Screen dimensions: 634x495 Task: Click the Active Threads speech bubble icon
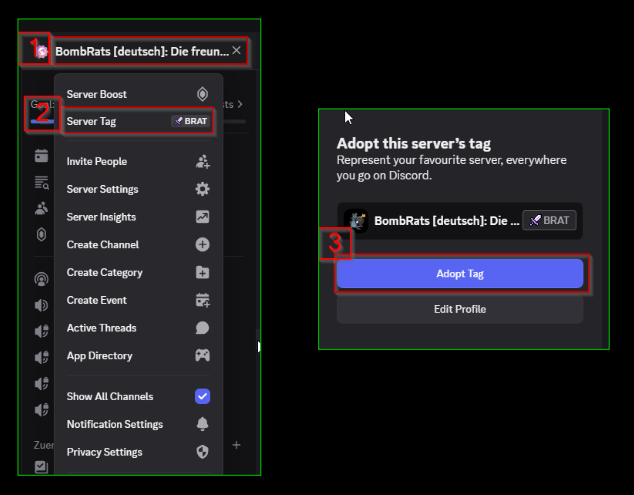(x=203, y=328)
